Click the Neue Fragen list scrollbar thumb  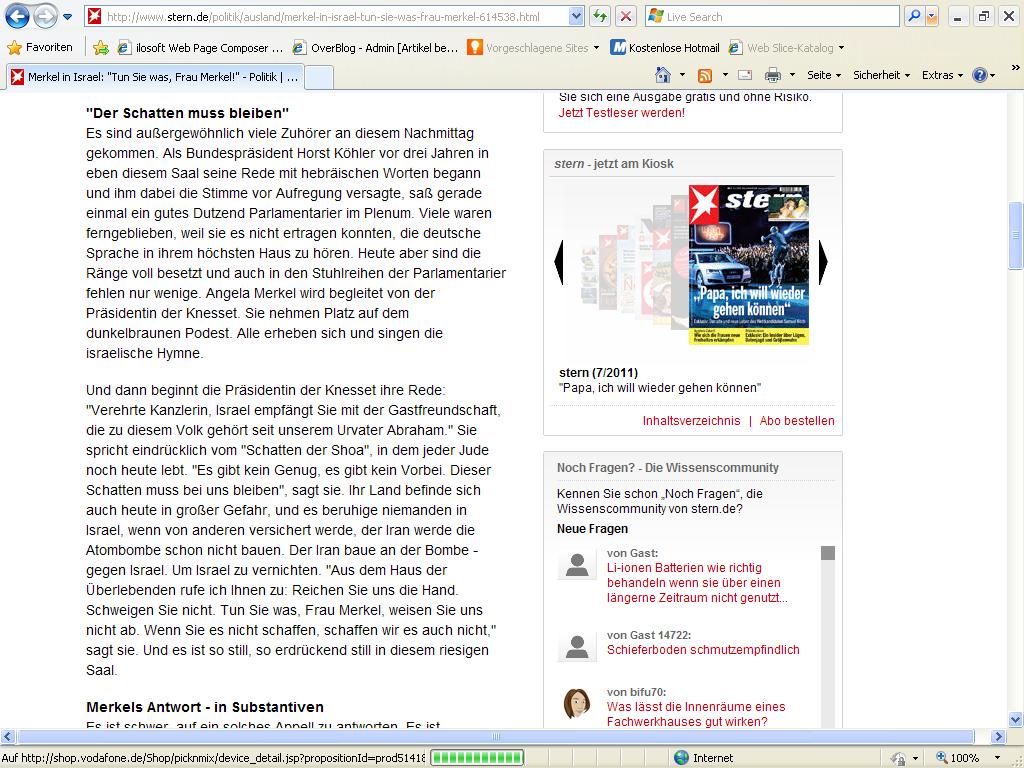click(x=827, y=553)
